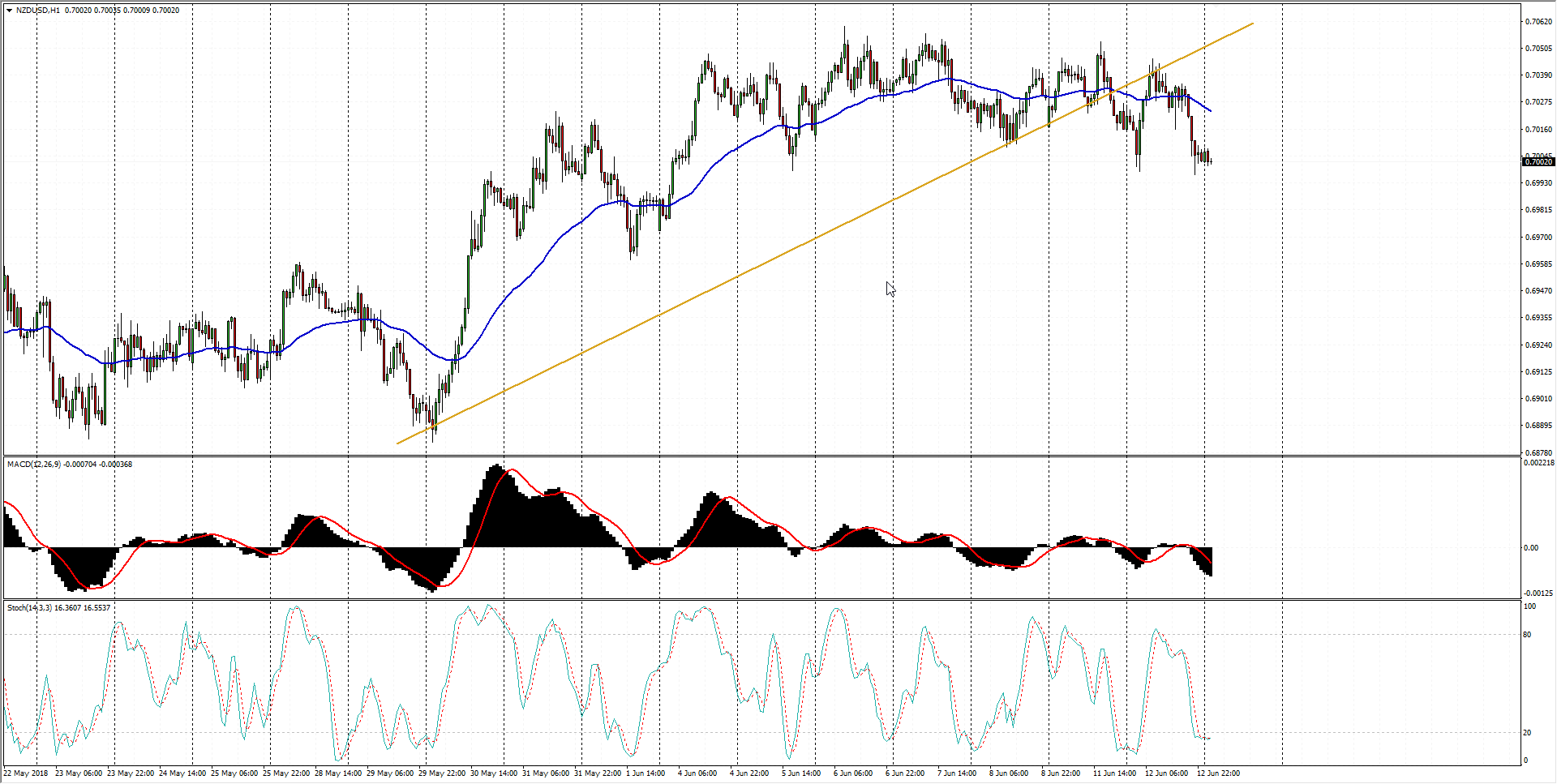Select the highlighted 0.70020 current price tag
The width and height of the screenshot is (1557, 784).
(x=1538, y=162)
